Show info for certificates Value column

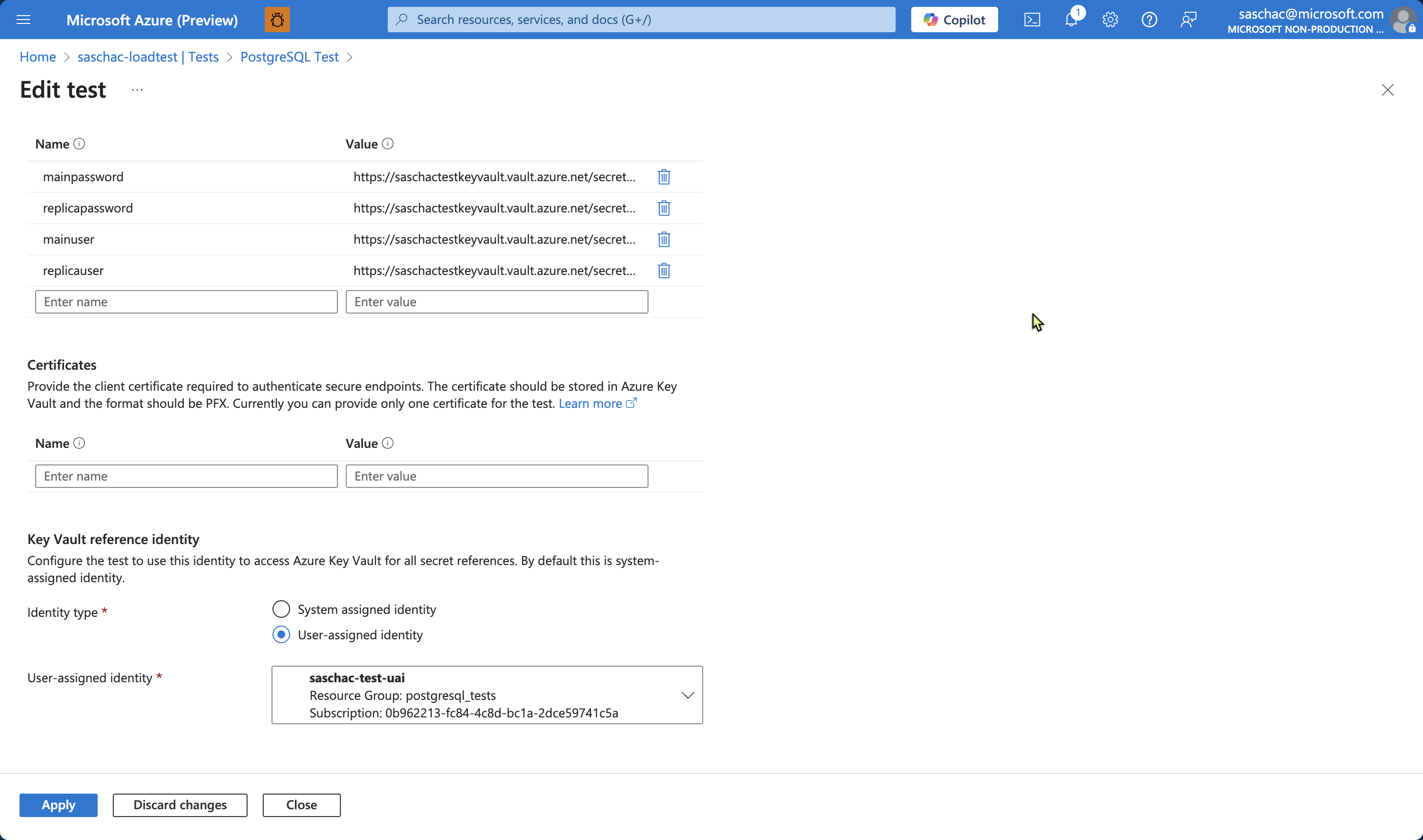click(x=388, y=443)
